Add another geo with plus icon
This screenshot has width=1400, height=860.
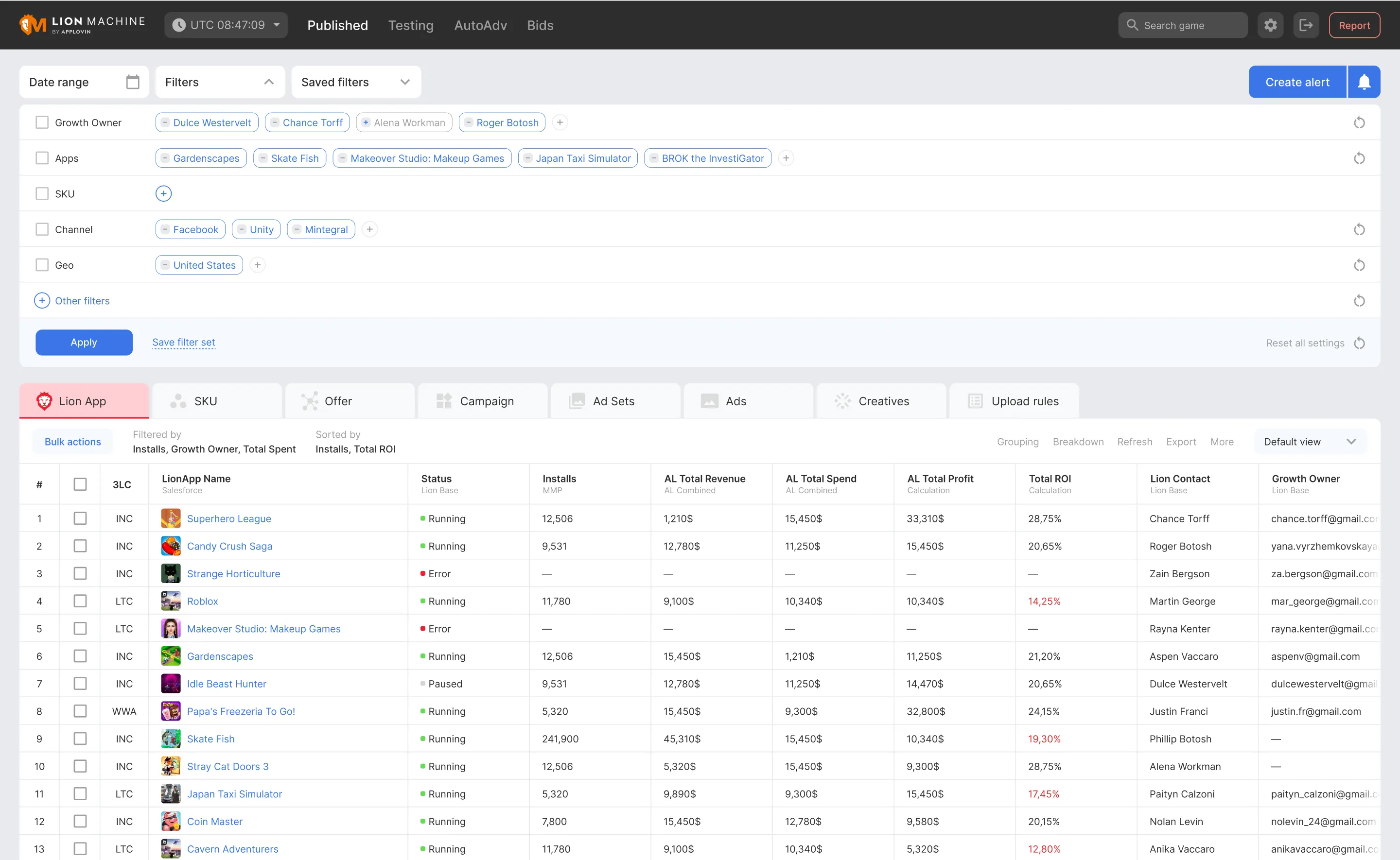258,265
